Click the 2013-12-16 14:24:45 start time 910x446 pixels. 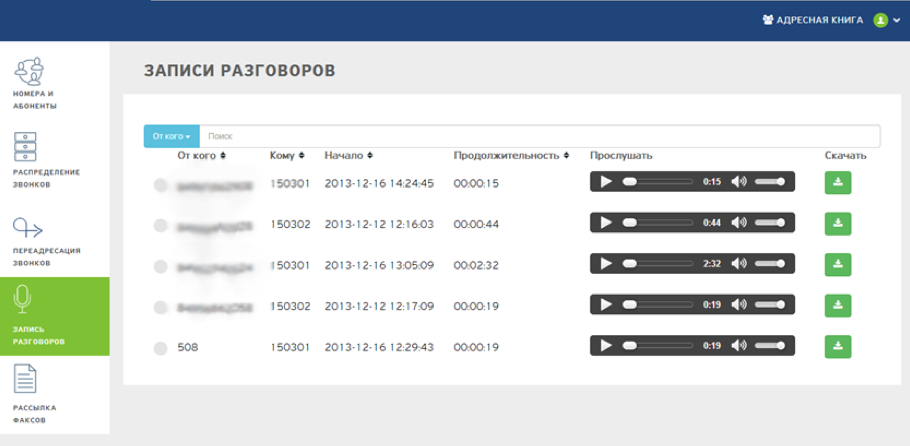(379, 184)
